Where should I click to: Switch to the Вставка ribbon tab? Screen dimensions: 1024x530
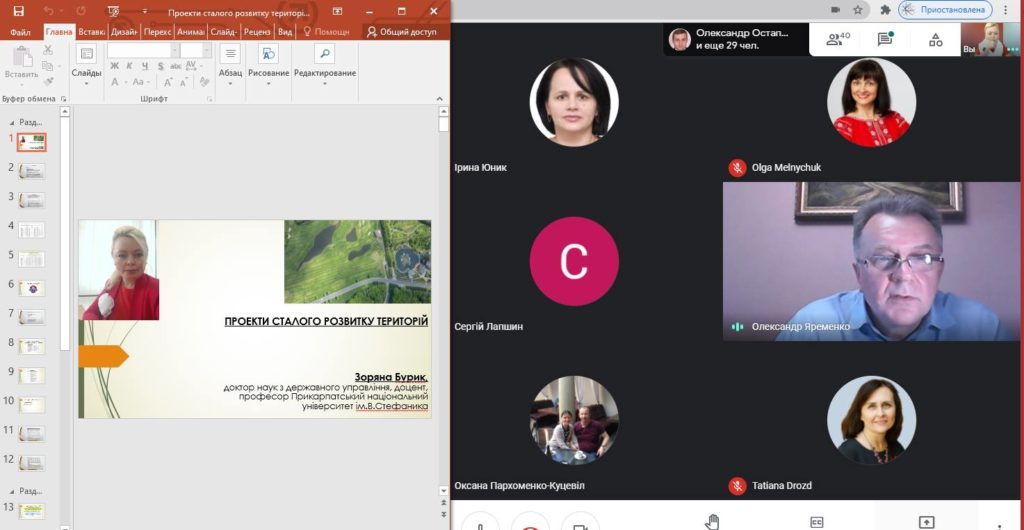click(x=92, y=31)
